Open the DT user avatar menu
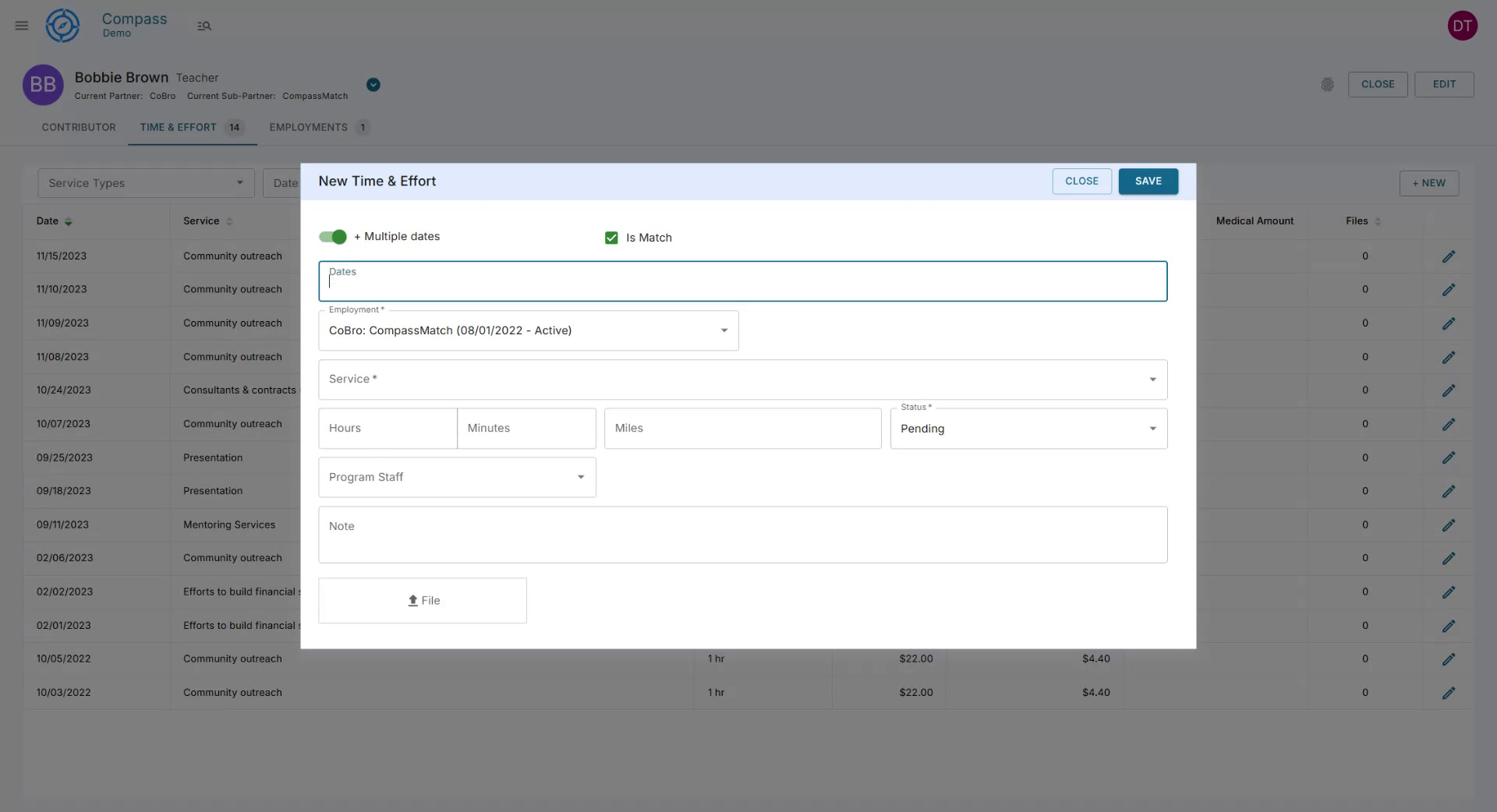The image size is (1497, 812). tap(1463, 25)
